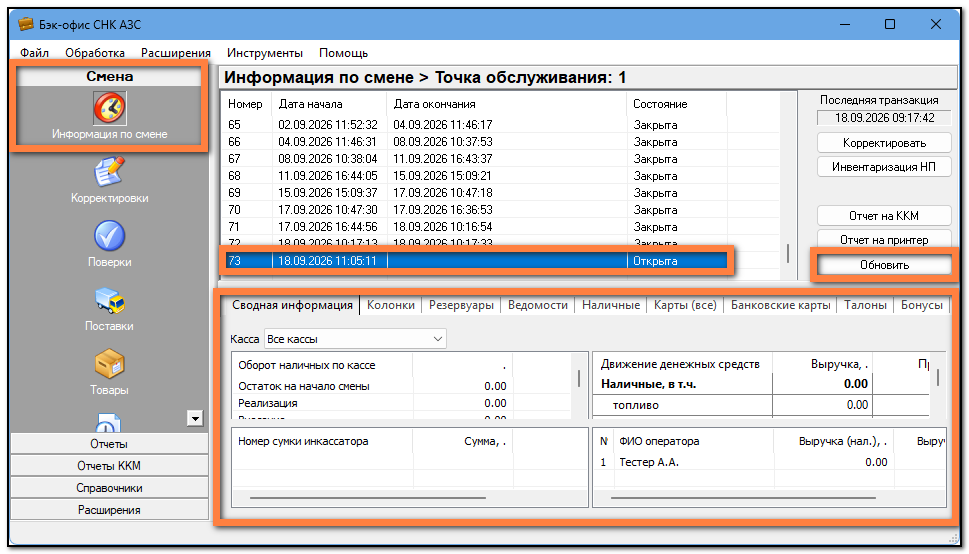Viewport: 969px width, 554px height.
Task: Click the Оборот наличных table scrollbar thumb
Action: (x=579, y=378)
